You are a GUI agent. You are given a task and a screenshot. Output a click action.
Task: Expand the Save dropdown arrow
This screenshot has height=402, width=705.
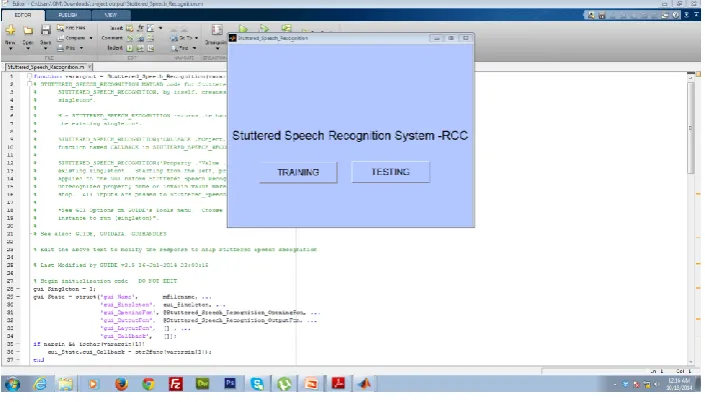(x=45, y=49)
